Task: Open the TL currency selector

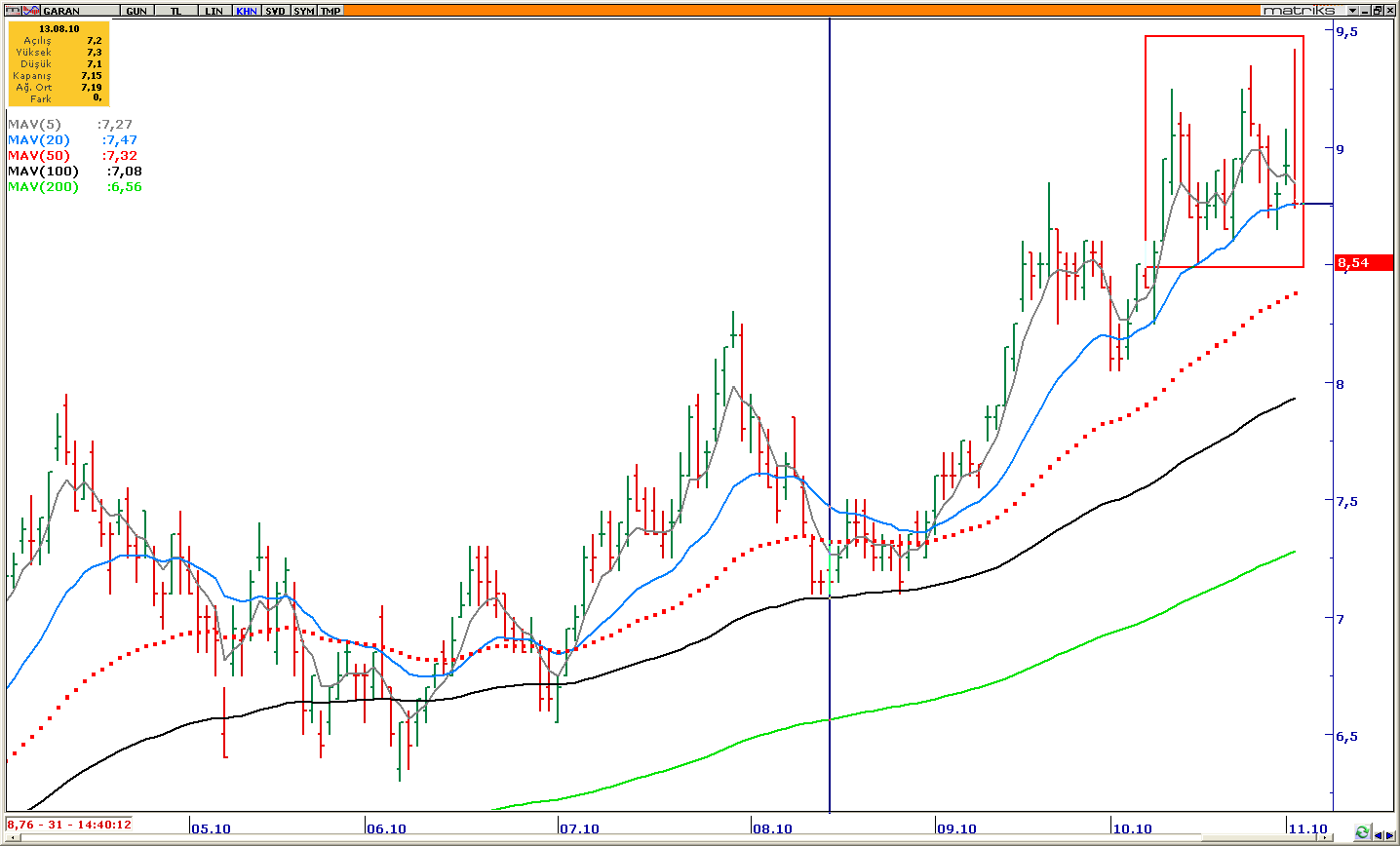Action: tap(175, 11)
